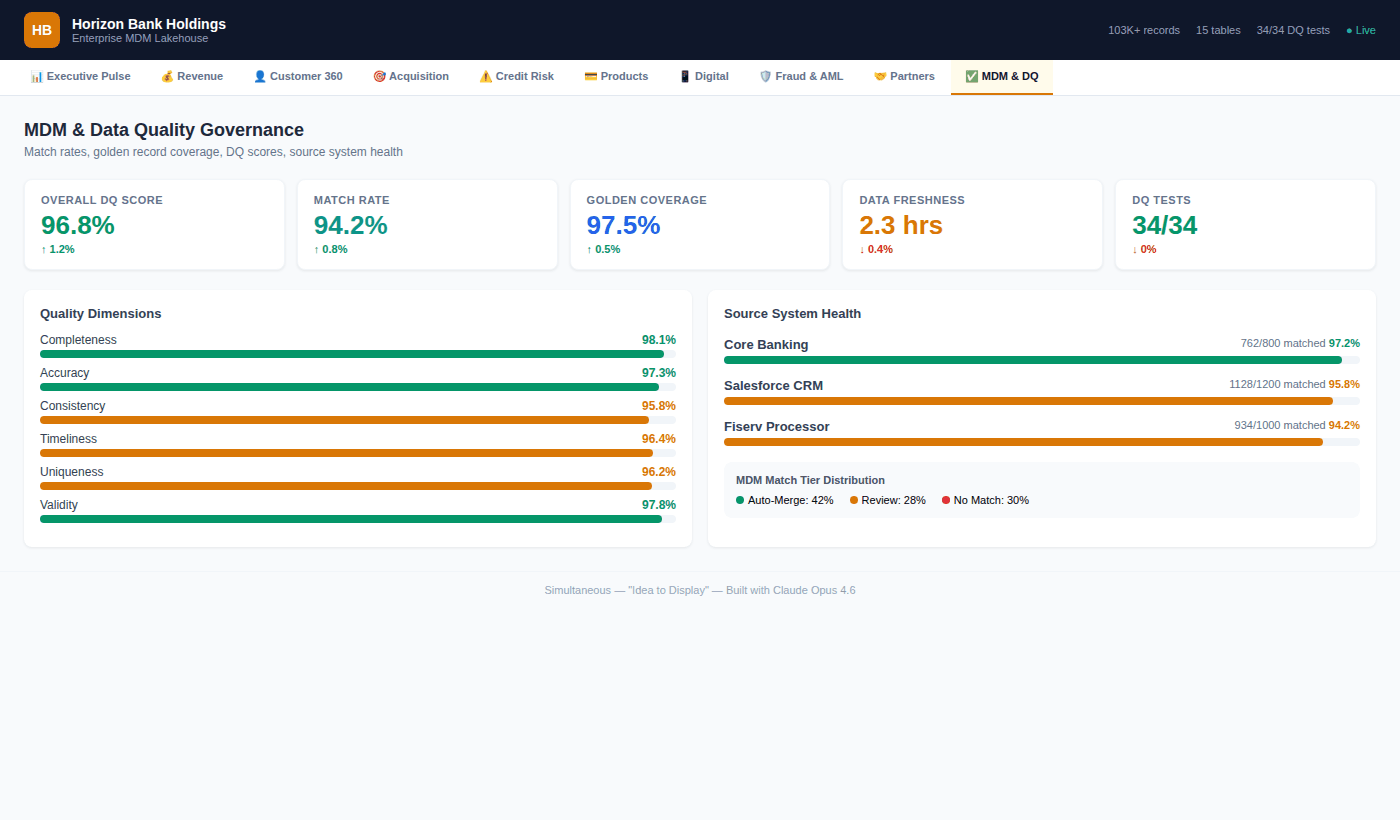Click the Customer 360 person icon
This screenshot has height=820, width=1400.
click(x=260, y=77)
